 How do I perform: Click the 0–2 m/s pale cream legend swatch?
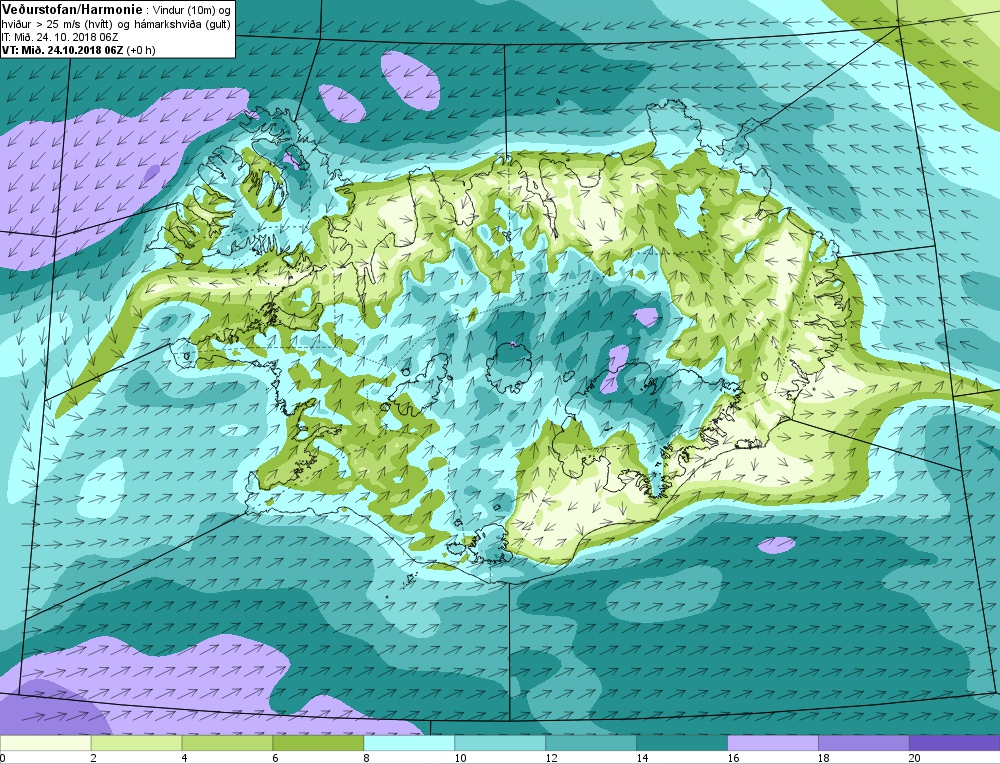46,743
